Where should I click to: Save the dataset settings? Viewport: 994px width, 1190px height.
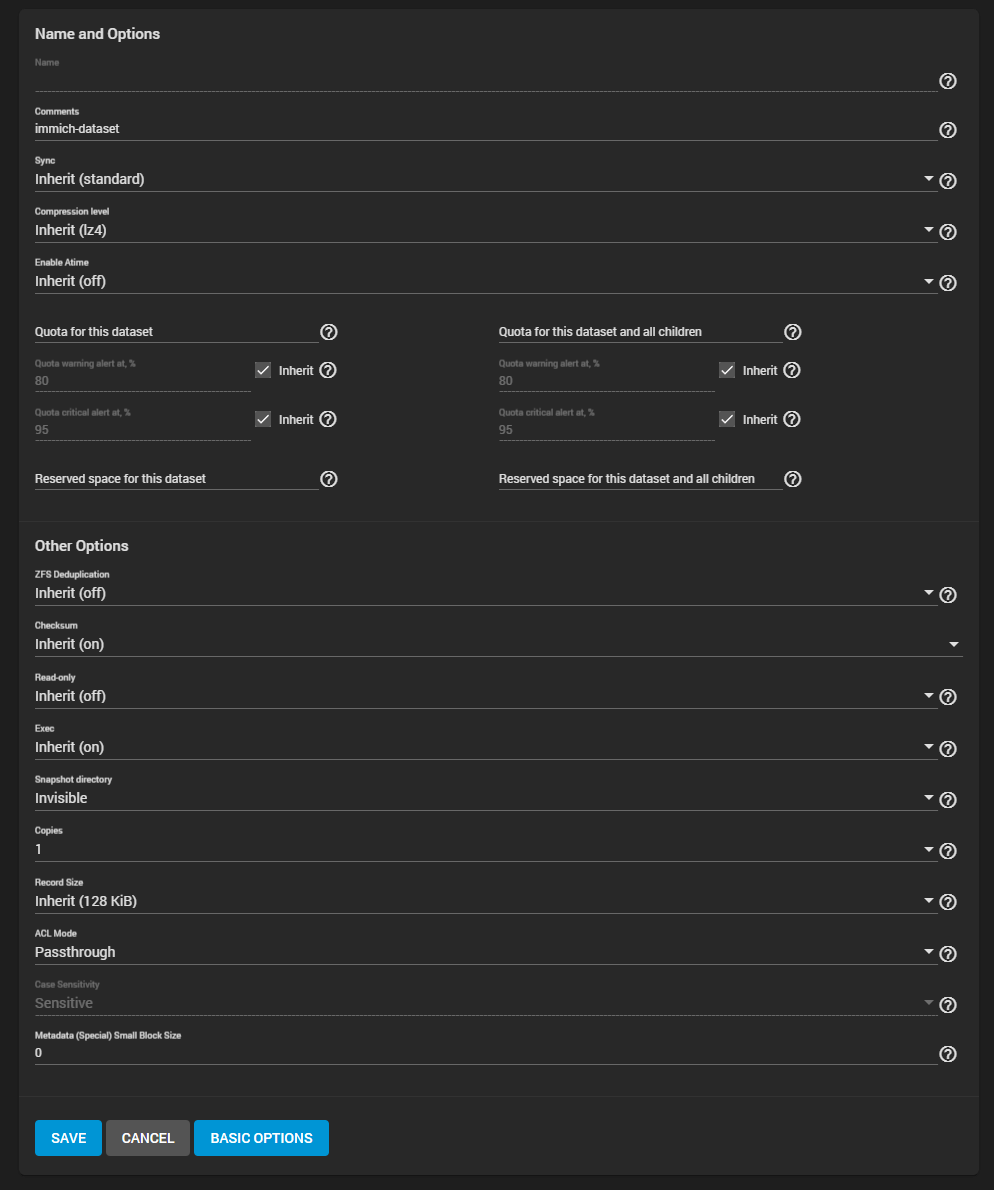point(67,1137)
